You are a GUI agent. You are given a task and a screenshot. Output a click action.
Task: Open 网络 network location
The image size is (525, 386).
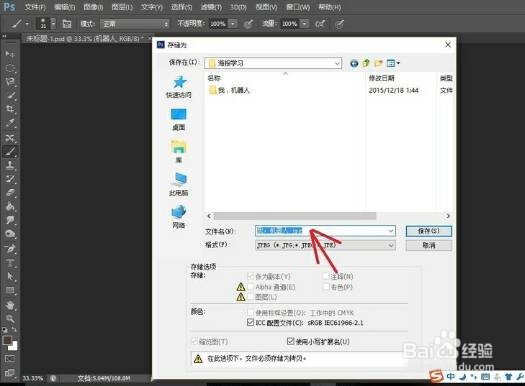[x=179, y=217]
